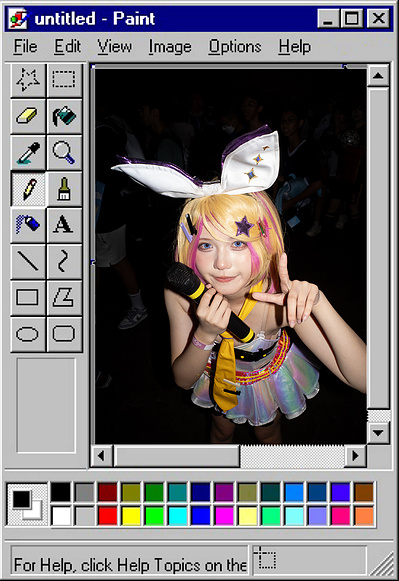Image resolution: width=399 pixels, height=581 pixels.
Task: Select the Brush tool
Action: 64,189
